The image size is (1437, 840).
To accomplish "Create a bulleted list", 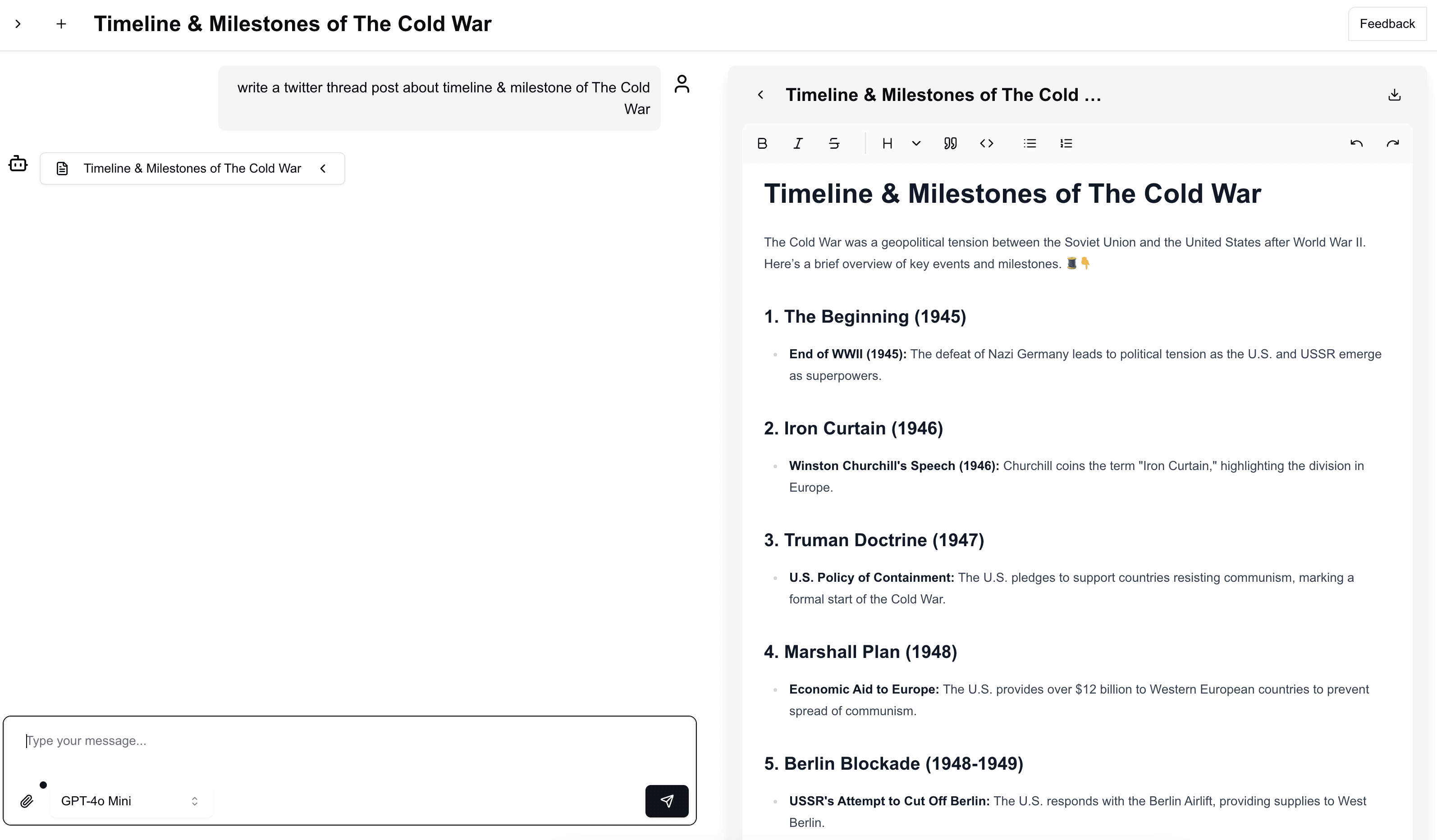I will coord(1029,144).
